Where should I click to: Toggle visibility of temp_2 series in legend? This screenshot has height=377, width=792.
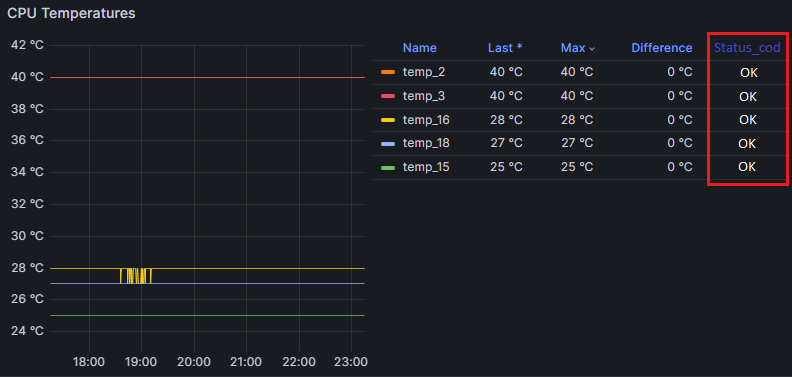(424, 72)
